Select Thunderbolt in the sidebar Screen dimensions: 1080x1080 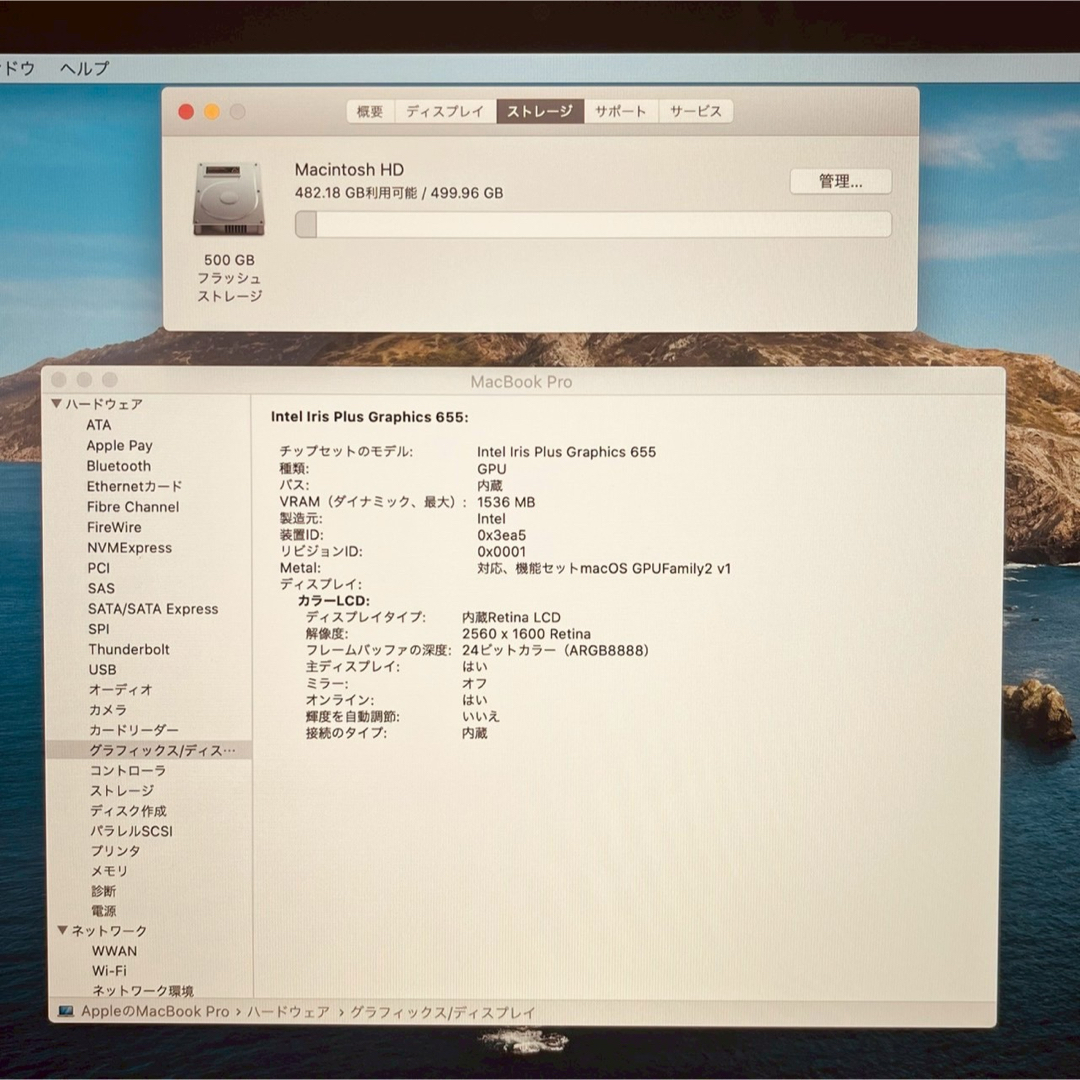pyautogui.click(x=129, y=650)
